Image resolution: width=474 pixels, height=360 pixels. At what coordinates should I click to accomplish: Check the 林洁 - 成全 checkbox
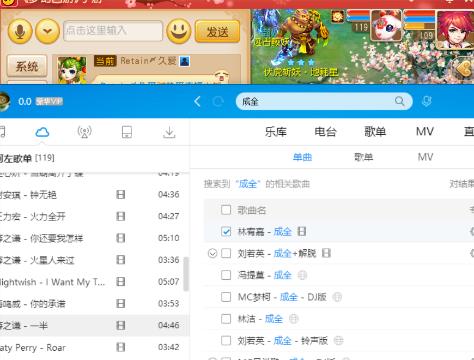[x=226, y=319]
